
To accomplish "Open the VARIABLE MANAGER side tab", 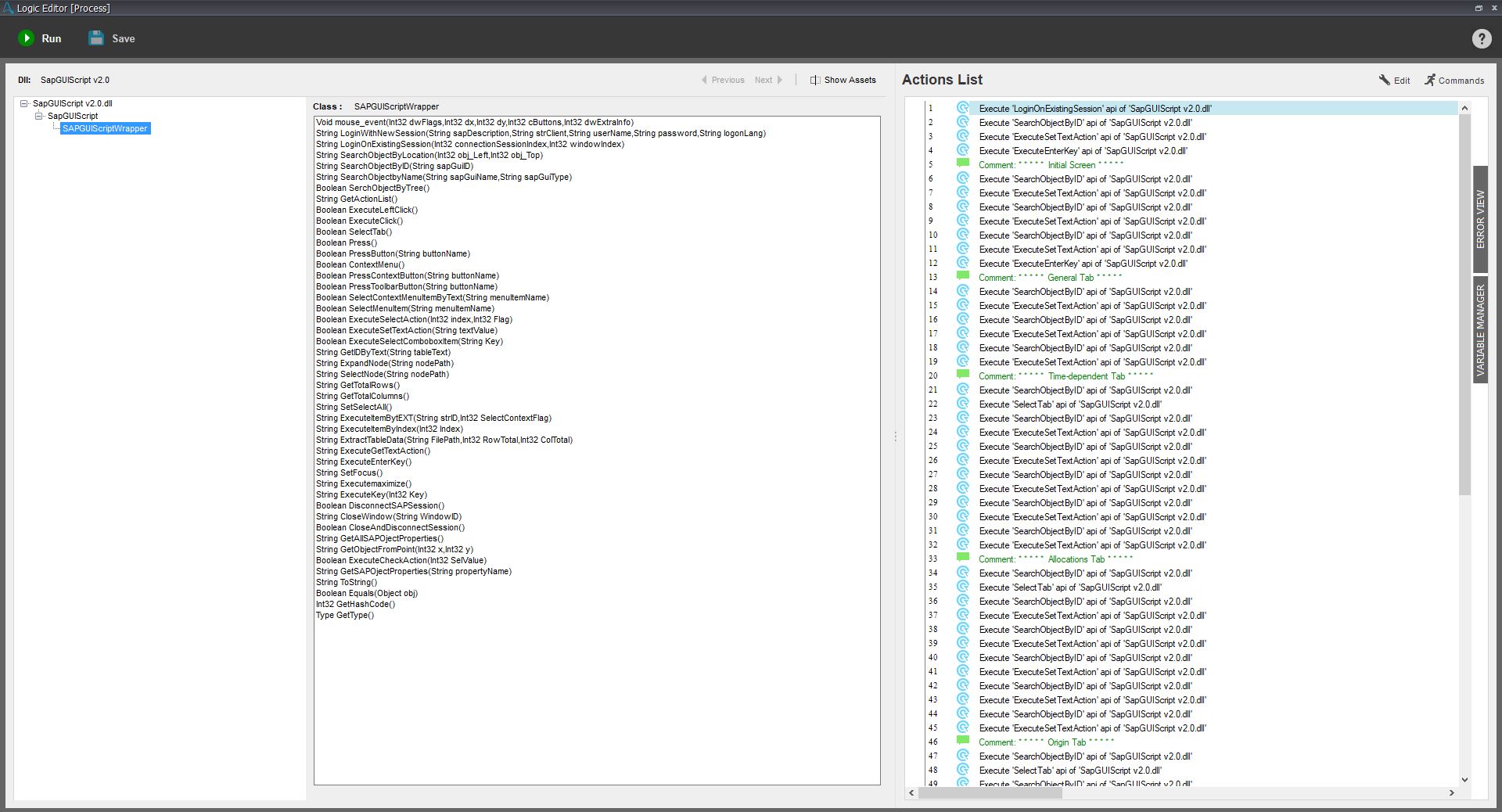I will (1480, 329).
